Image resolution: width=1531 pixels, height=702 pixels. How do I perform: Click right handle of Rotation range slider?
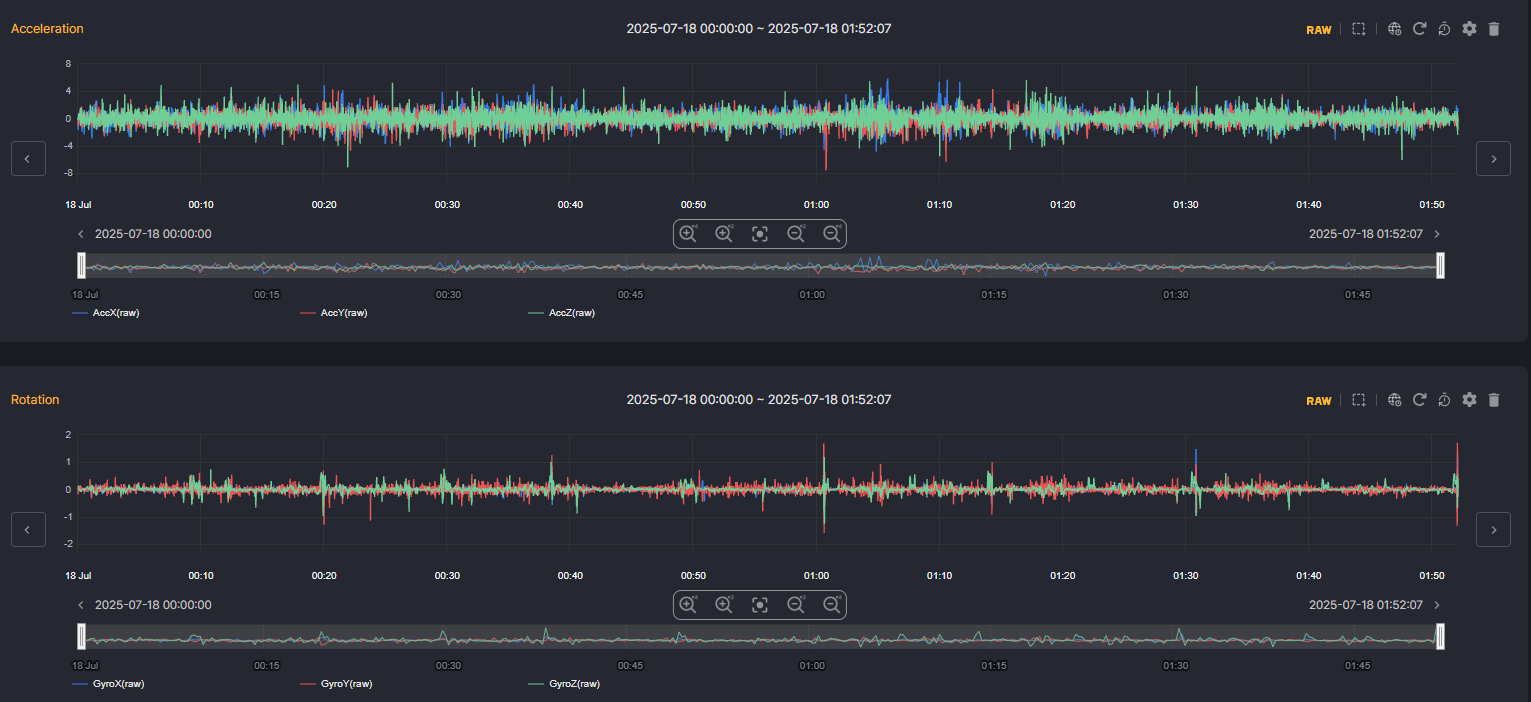[x=1440, y=636]
